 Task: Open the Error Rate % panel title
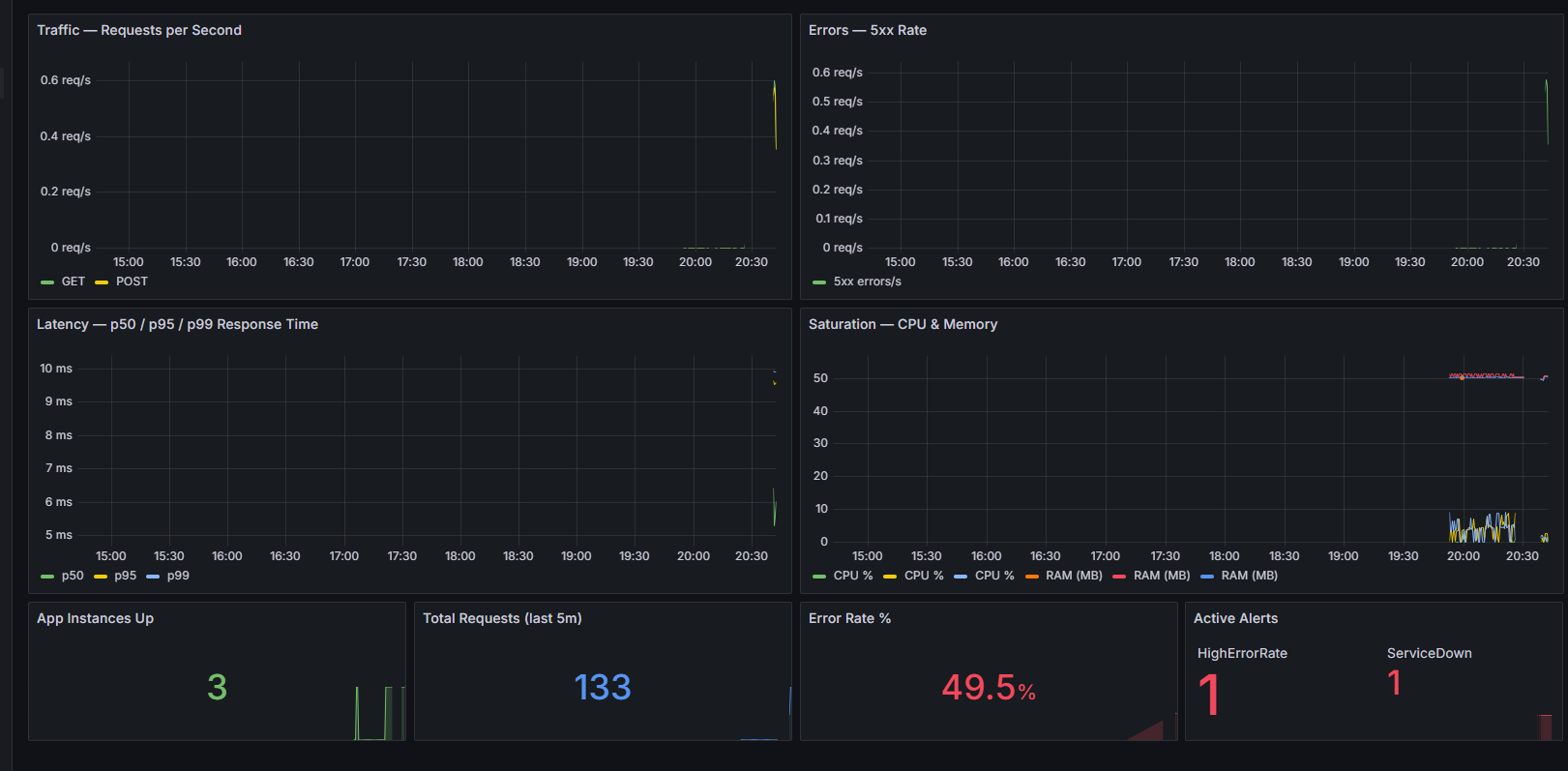(849, 618)
